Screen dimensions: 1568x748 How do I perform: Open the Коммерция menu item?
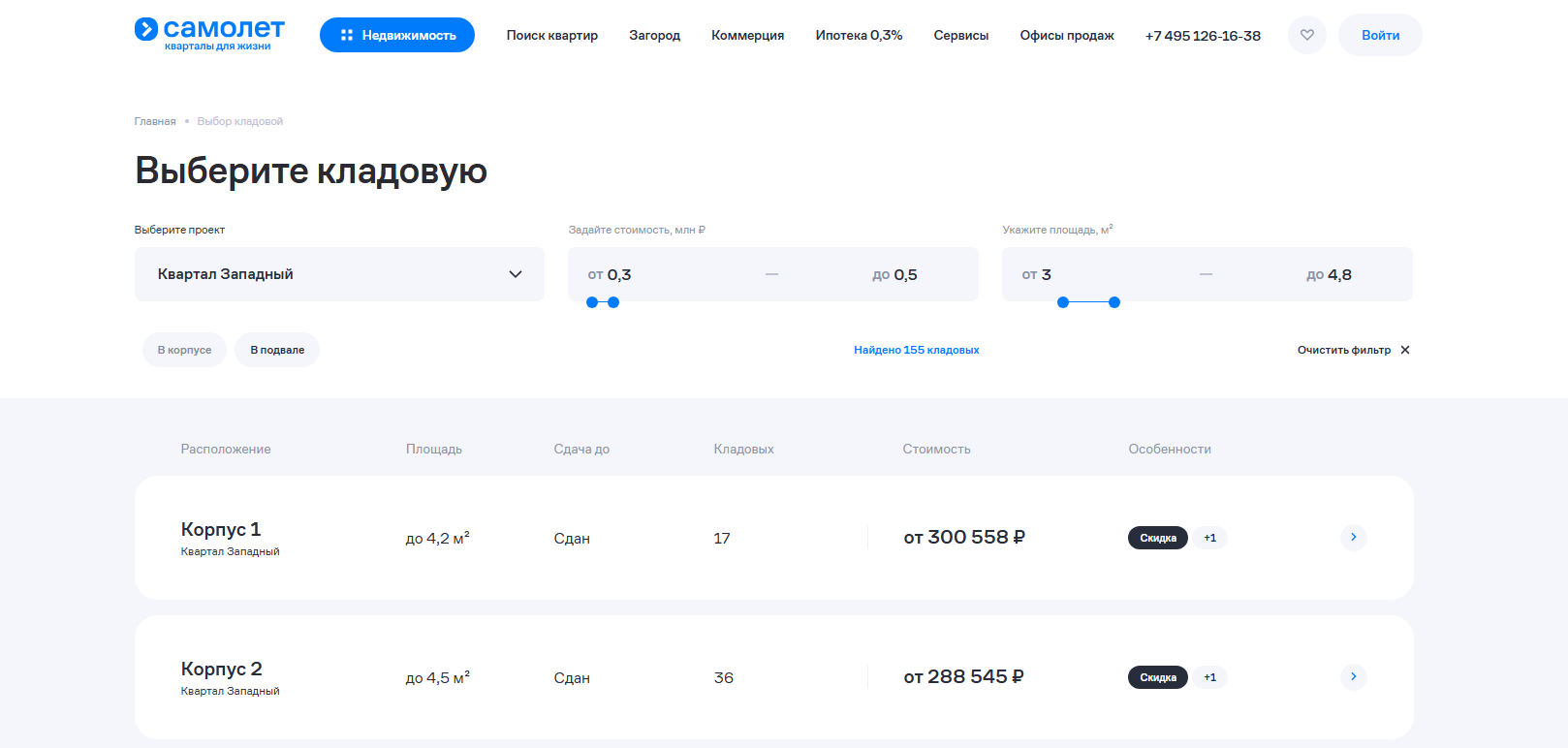[x=748, y=35]
